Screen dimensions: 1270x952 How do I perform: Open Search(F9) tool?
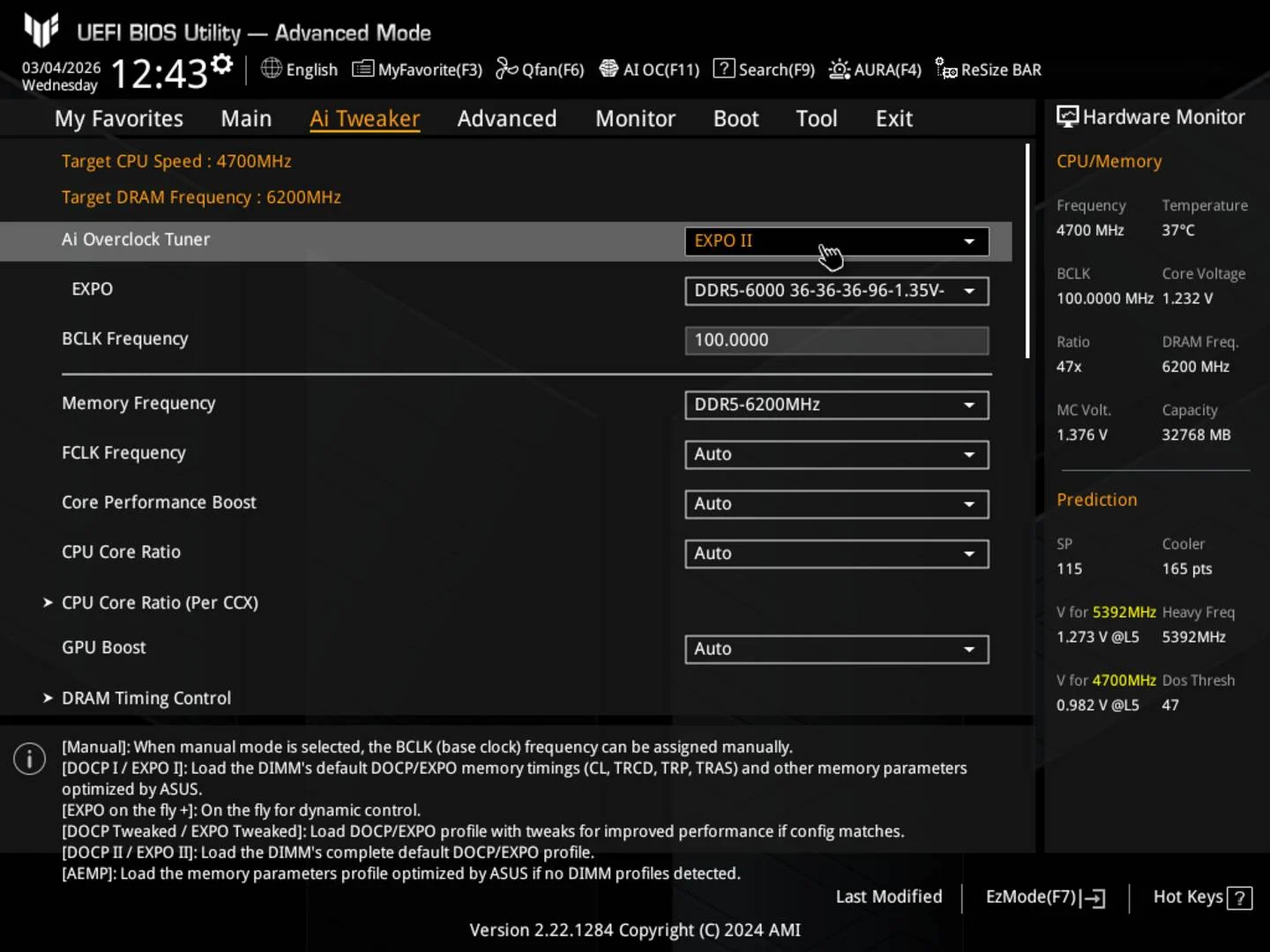[764, 70]
